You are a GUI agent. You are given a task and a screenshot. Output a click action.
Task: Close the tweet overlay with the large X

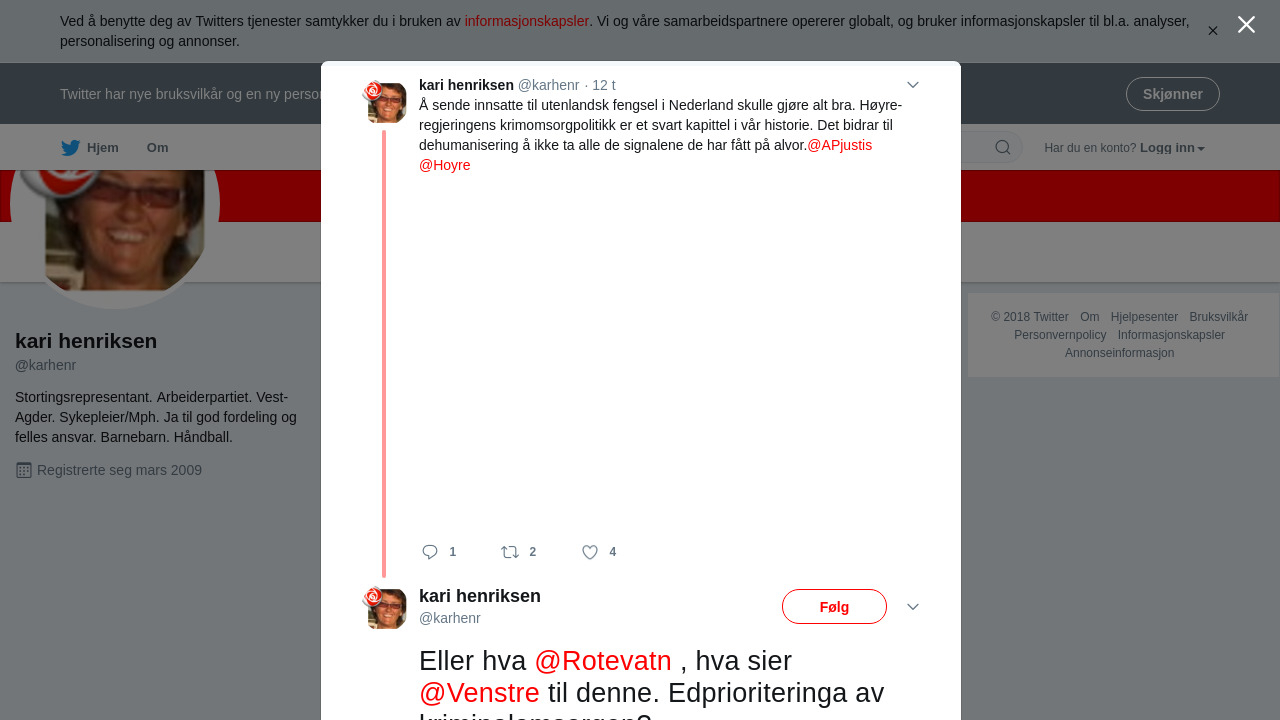tap(1246, 25)
